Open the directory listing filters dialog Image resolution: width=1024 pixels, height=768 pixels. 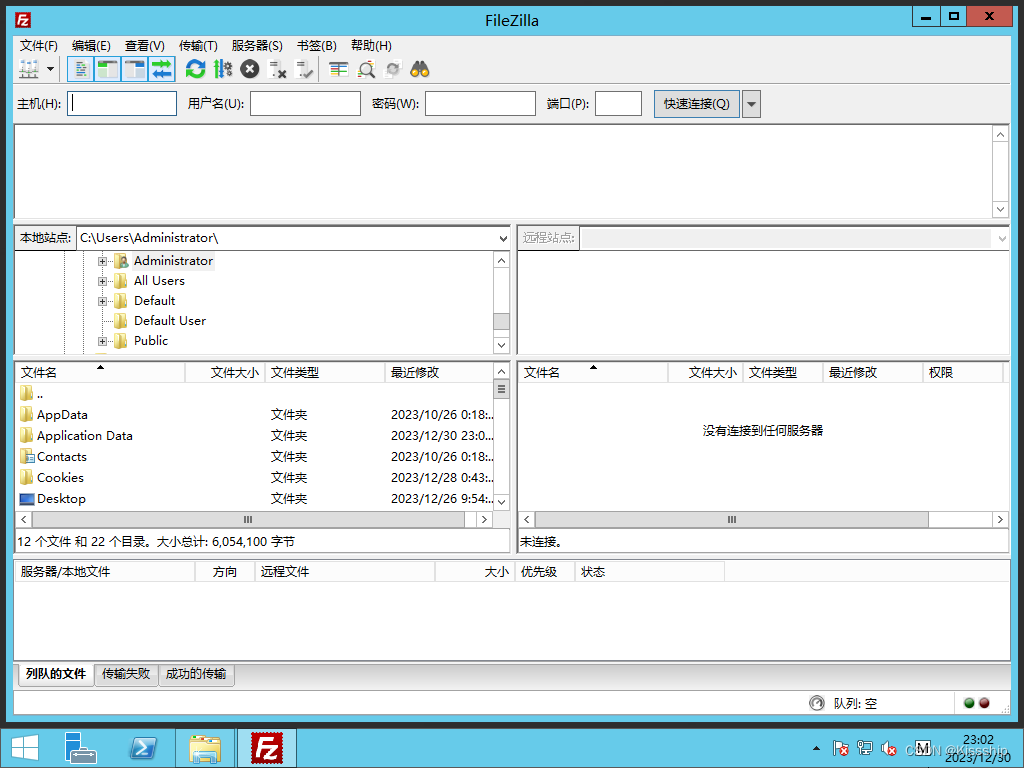(338, 69)
